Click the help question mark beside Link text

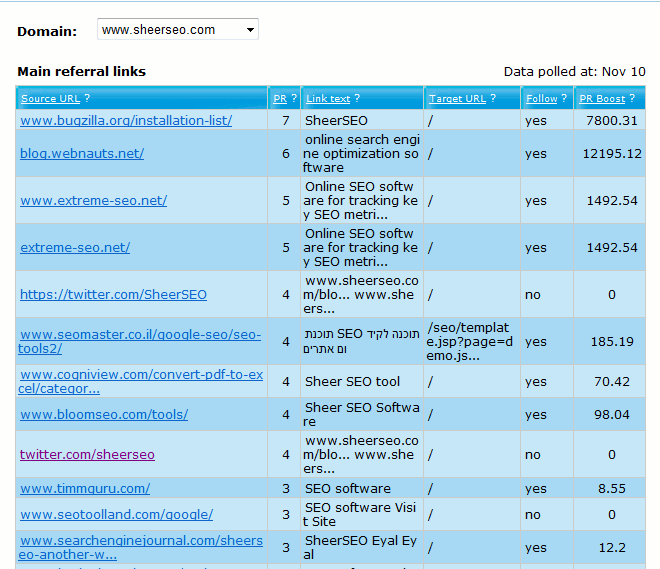coord(357,98)
